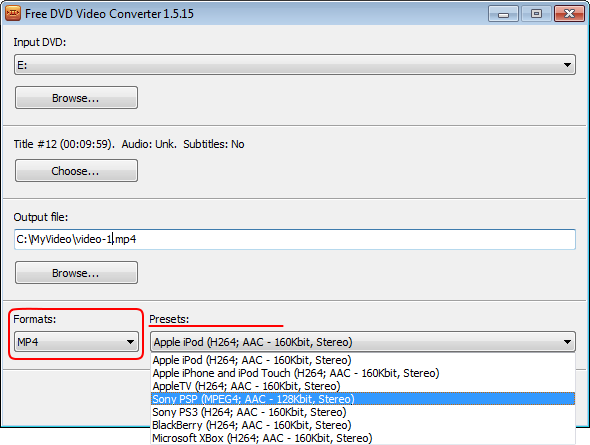Minimize the converter window
The width and height of the screenshot is (590, 445).
tap(503, 14)
